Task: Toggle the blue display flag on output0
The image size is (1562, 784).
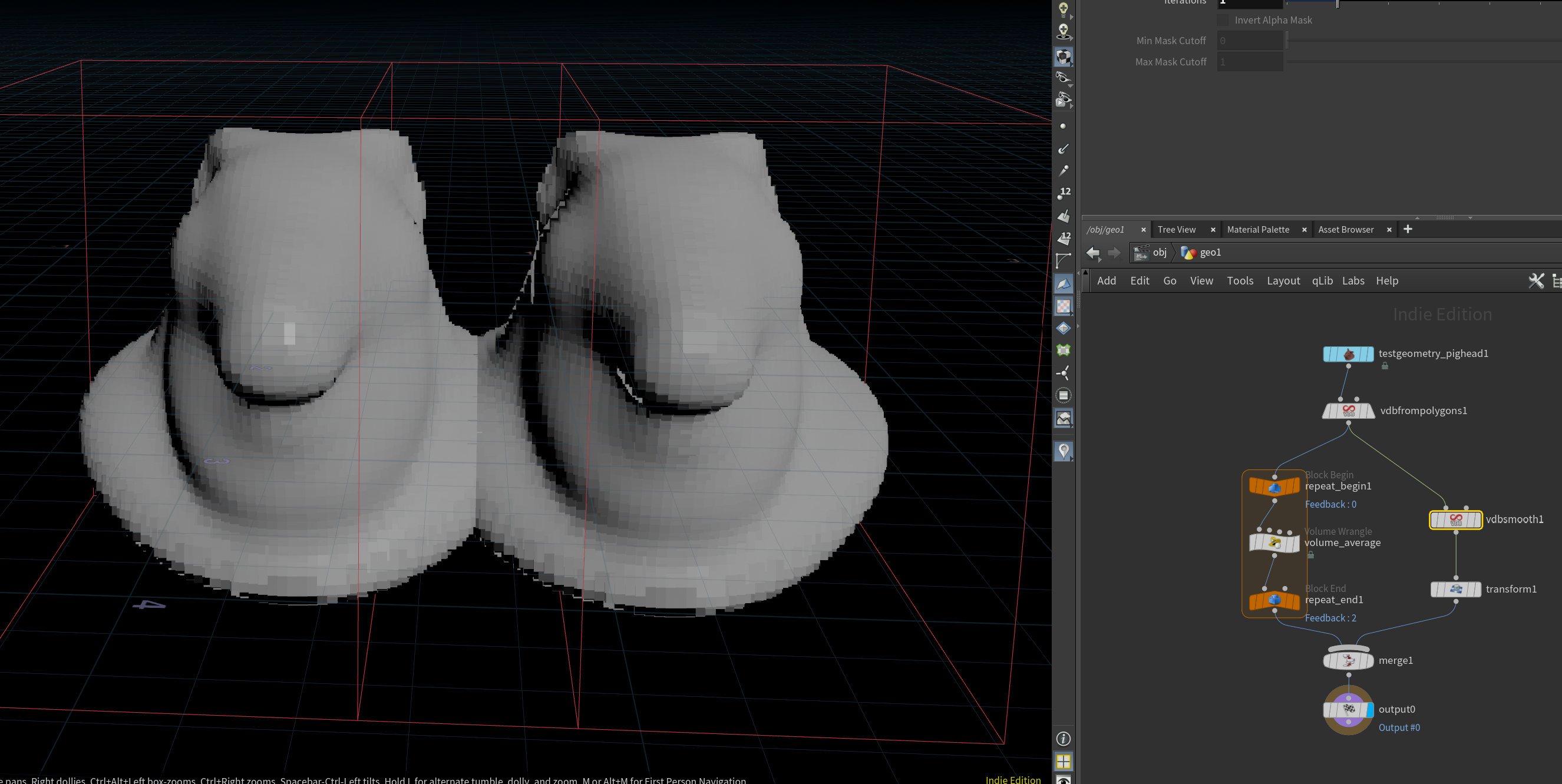Action: [x=1371, y=709]
